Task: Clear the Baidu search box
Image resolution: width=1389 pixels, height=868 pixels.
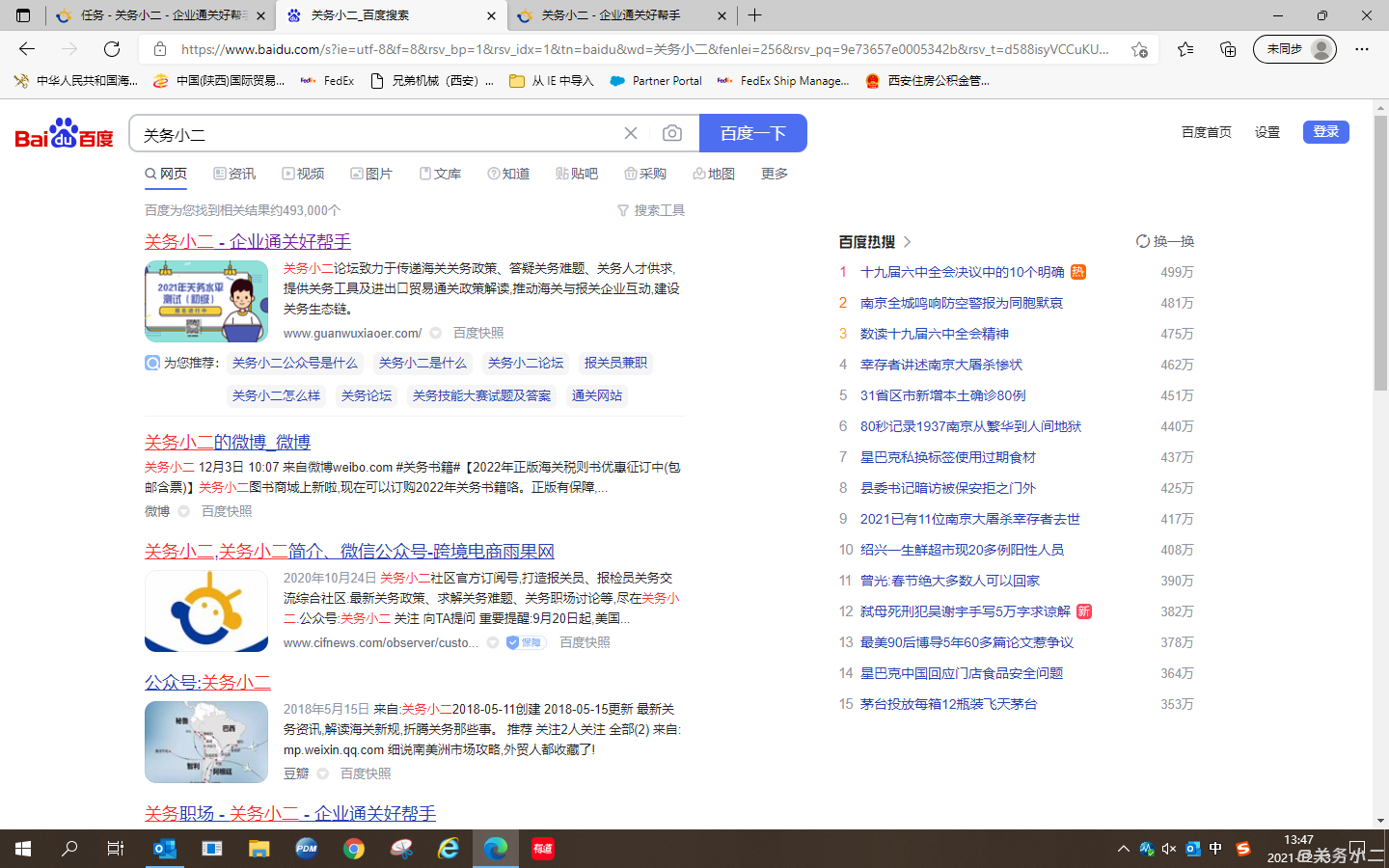Action: click(631, 133)
